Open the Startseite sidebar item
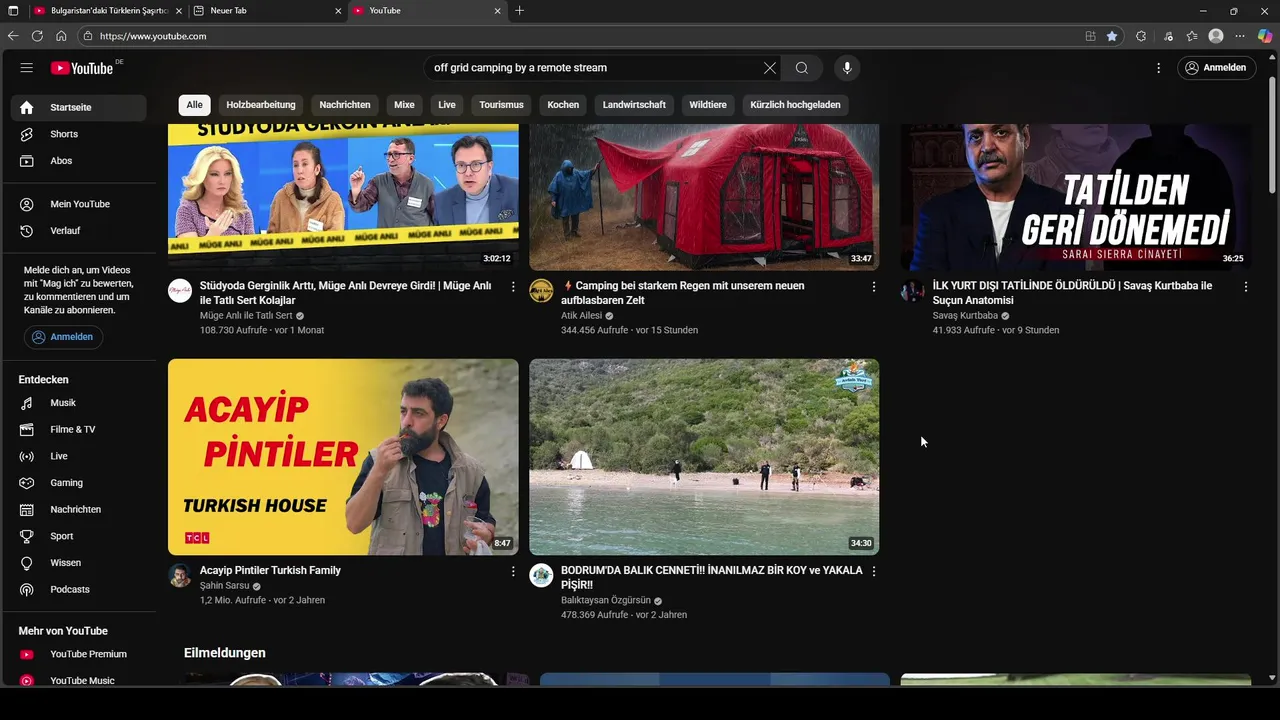1280x720 pixels. (80, 107)
